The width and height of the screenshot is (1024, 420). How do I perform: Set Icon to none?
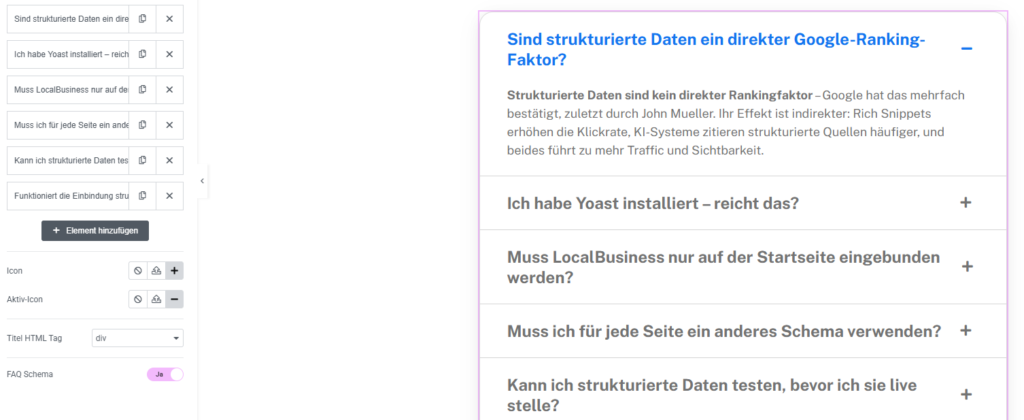coord(138,270)
